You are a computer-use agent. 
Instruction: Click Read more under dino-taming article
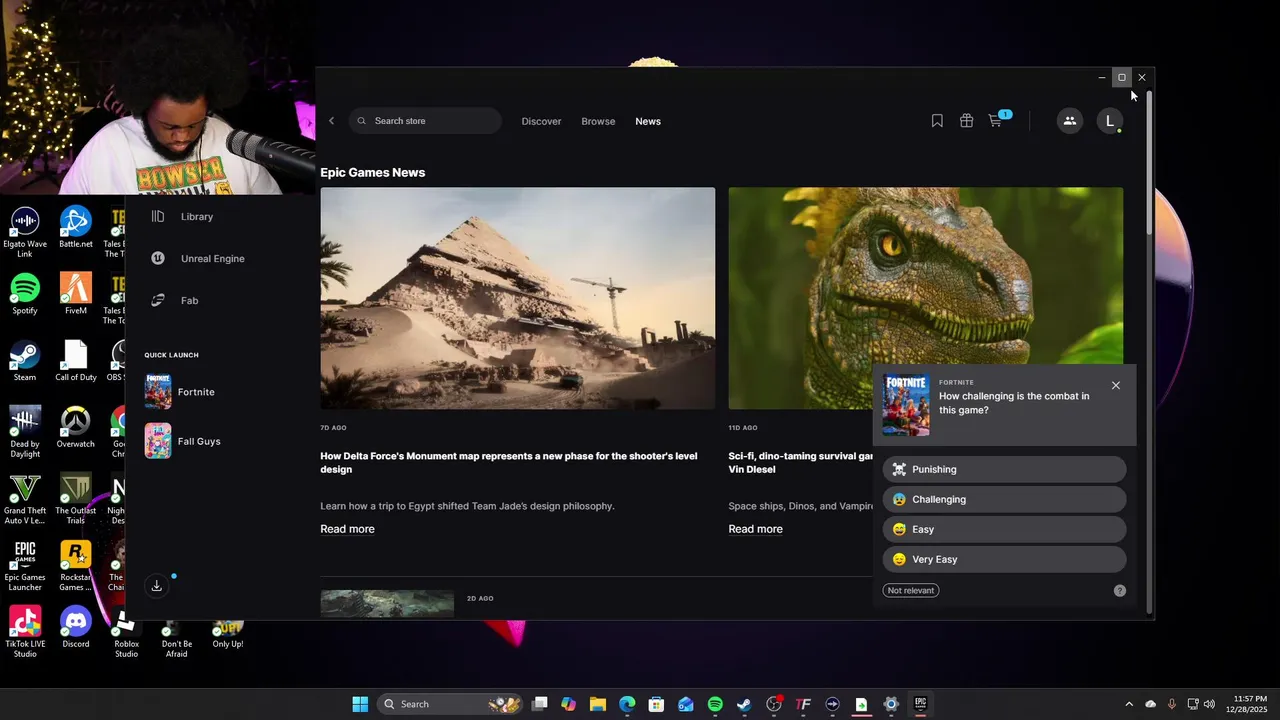755,529
